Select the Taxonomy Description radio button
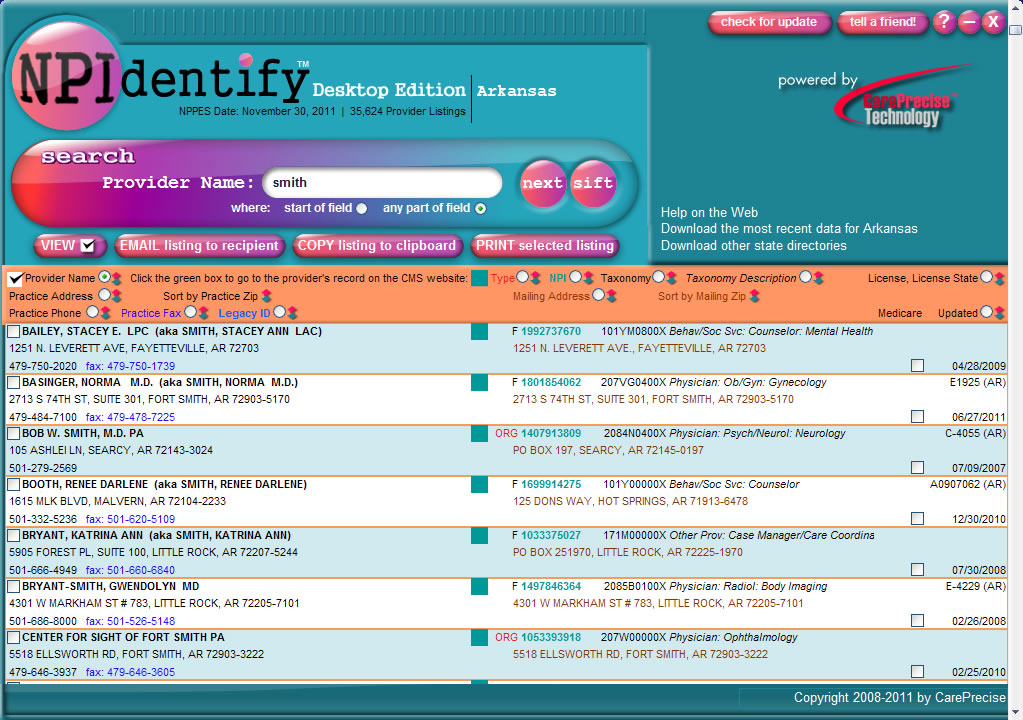This screenshot has height=720, width=1023. pyautogui.click(x=805, y=277)
